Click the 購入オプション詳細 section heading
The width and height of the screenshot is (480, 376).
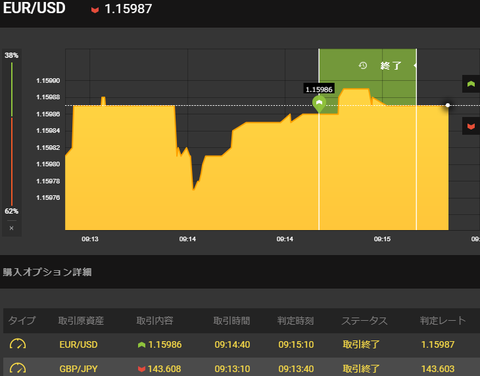click(x=47, y=272)
